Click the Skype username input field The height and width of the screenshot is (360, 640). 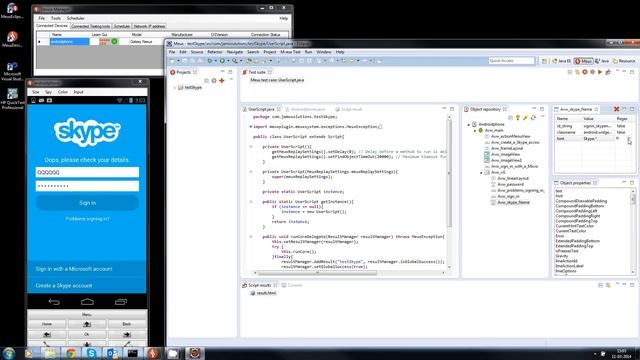(x=87, y=172)
